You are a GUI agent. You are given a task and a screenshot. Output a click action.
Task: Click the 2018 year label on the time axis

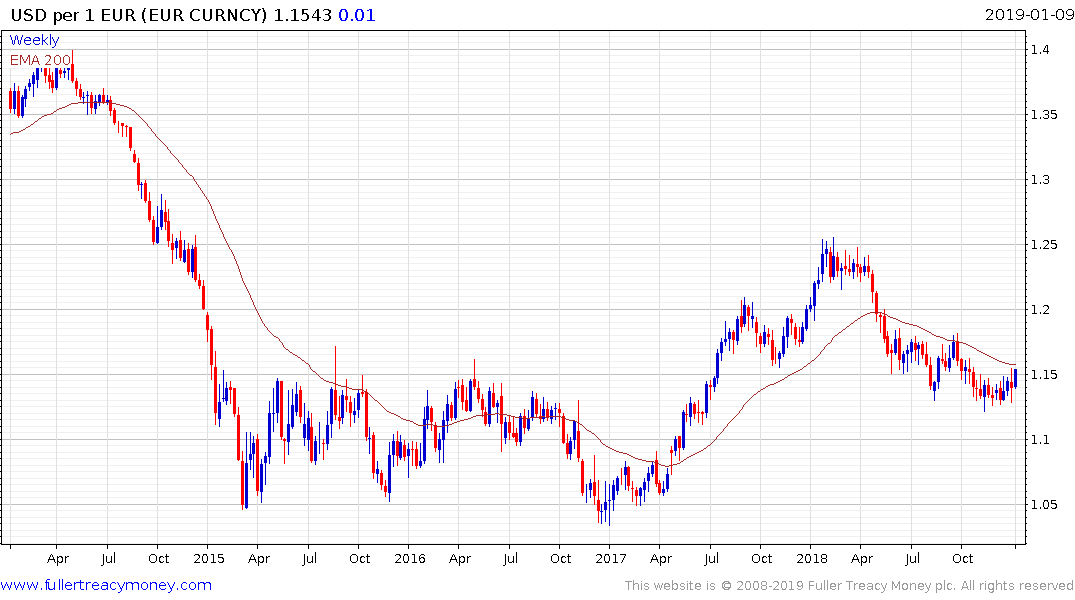(811, 558)
